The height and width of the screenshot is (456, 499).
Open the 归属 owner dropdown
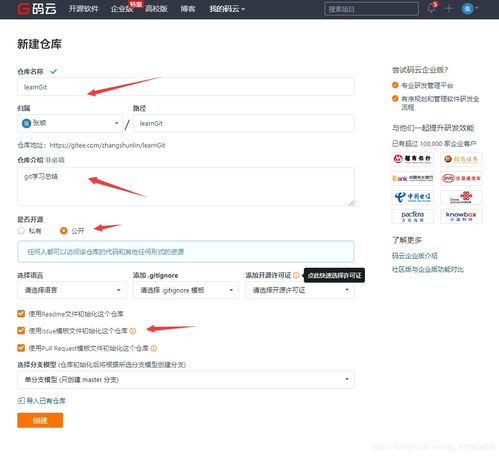70,123
